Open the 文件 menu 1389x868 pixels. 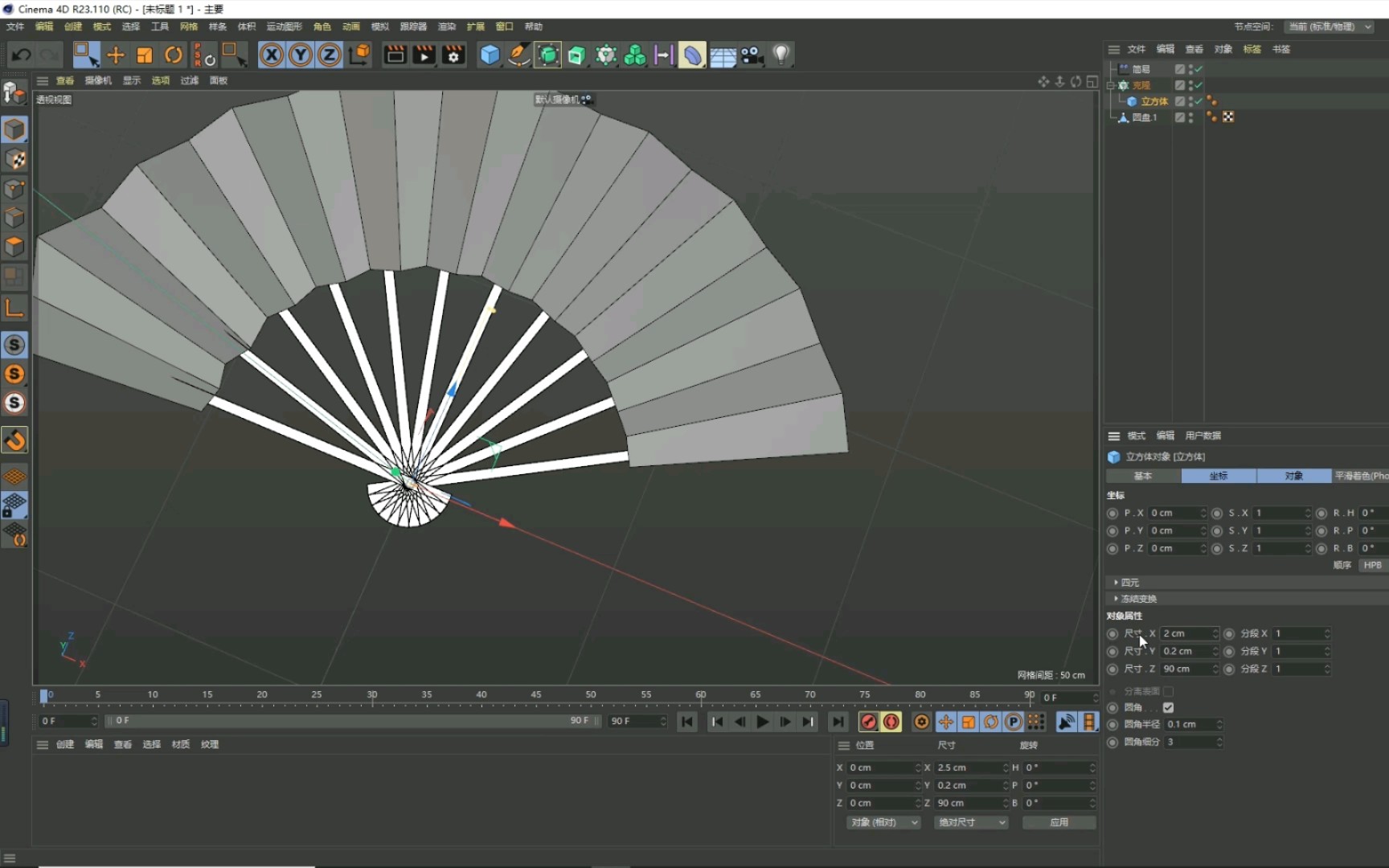click(x=14, y=27)
